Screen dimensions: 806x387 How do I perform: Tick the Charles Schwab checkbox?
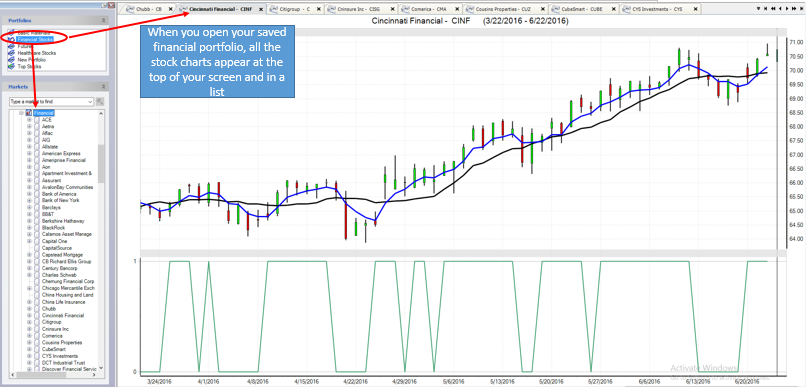[x=36, y=275]
